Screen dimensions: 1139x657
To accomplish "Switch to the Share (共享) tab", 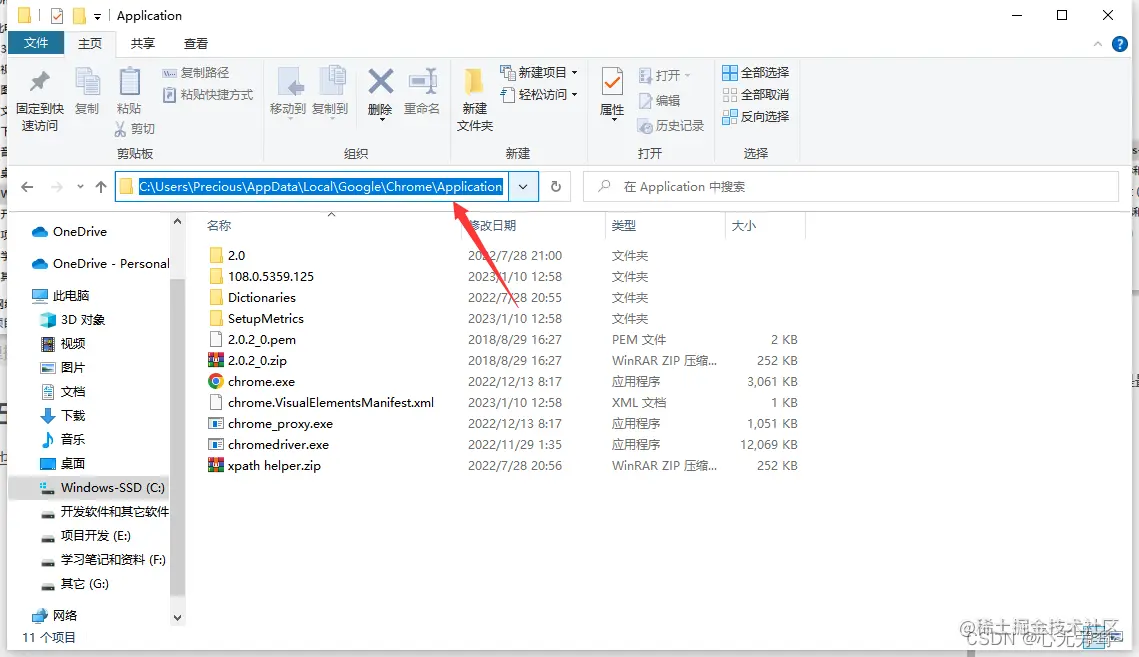I will (x=142, y=44).
